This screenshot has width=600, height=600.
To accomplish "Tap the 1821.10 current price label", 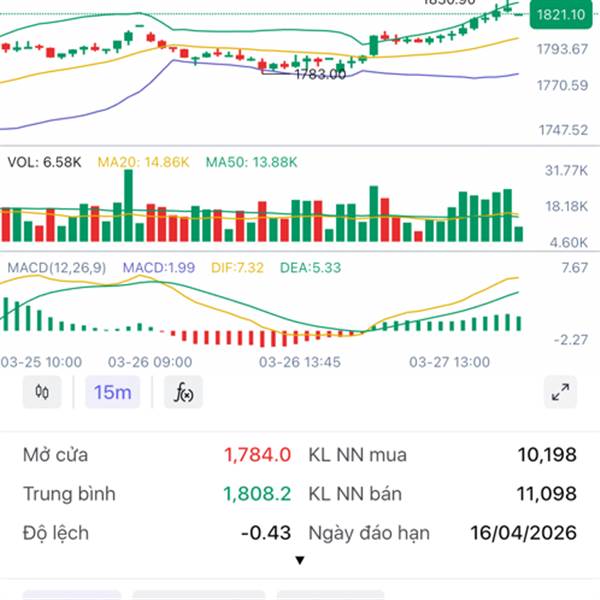I will click(561, 15).
